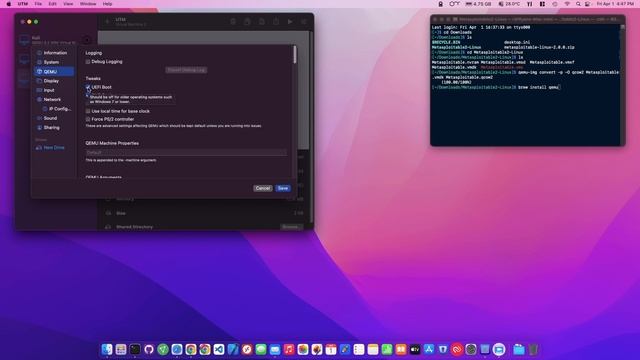Open the Trash in the Dock

(x=533, y=349)
